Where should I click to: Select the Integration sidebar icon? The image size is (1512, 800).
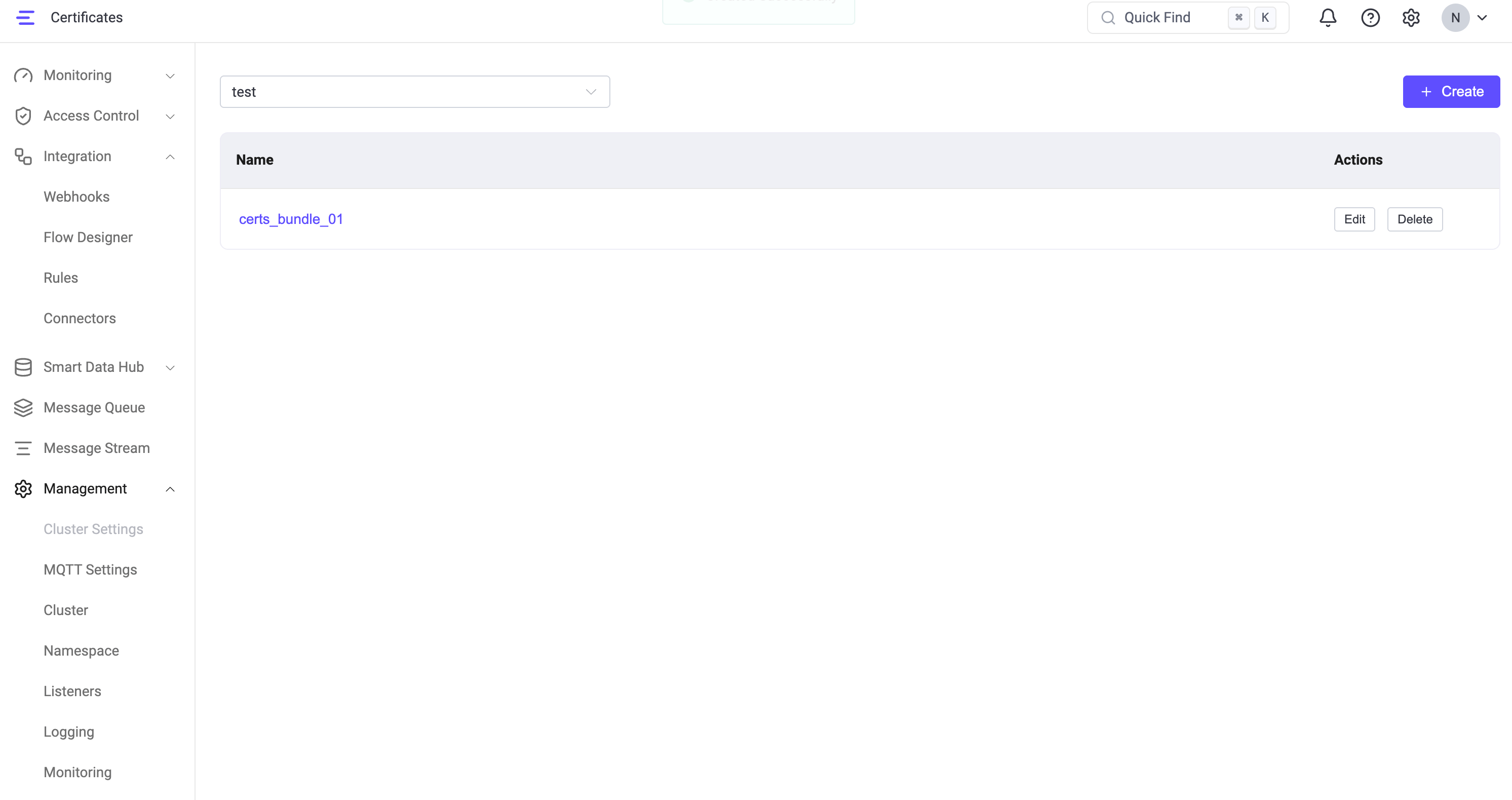23,156
